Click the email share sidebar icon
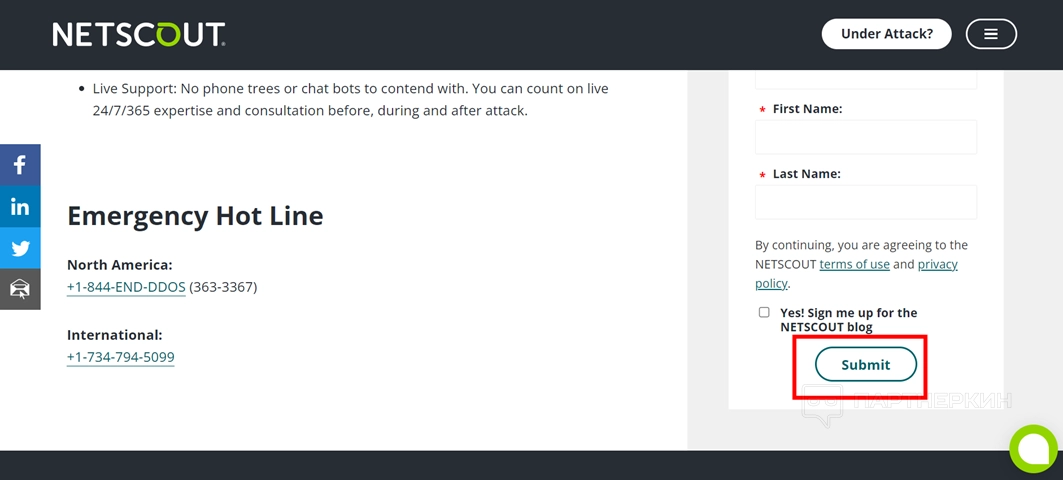The height and width of the screenshot is (480, 1063). tap(20, 289)
